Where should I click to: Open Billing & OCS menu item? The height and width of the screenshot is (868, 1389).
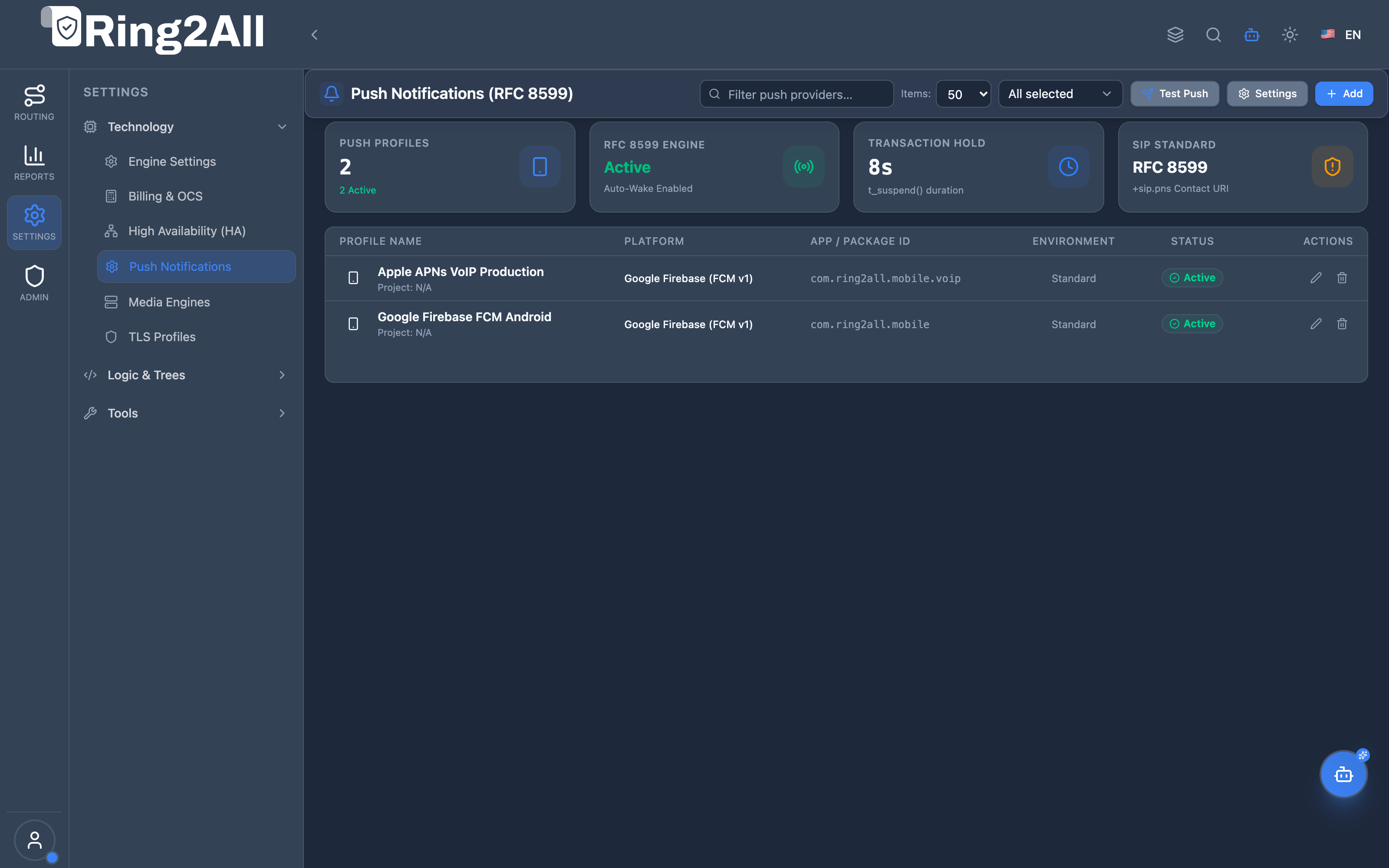[x=196, y=196]
